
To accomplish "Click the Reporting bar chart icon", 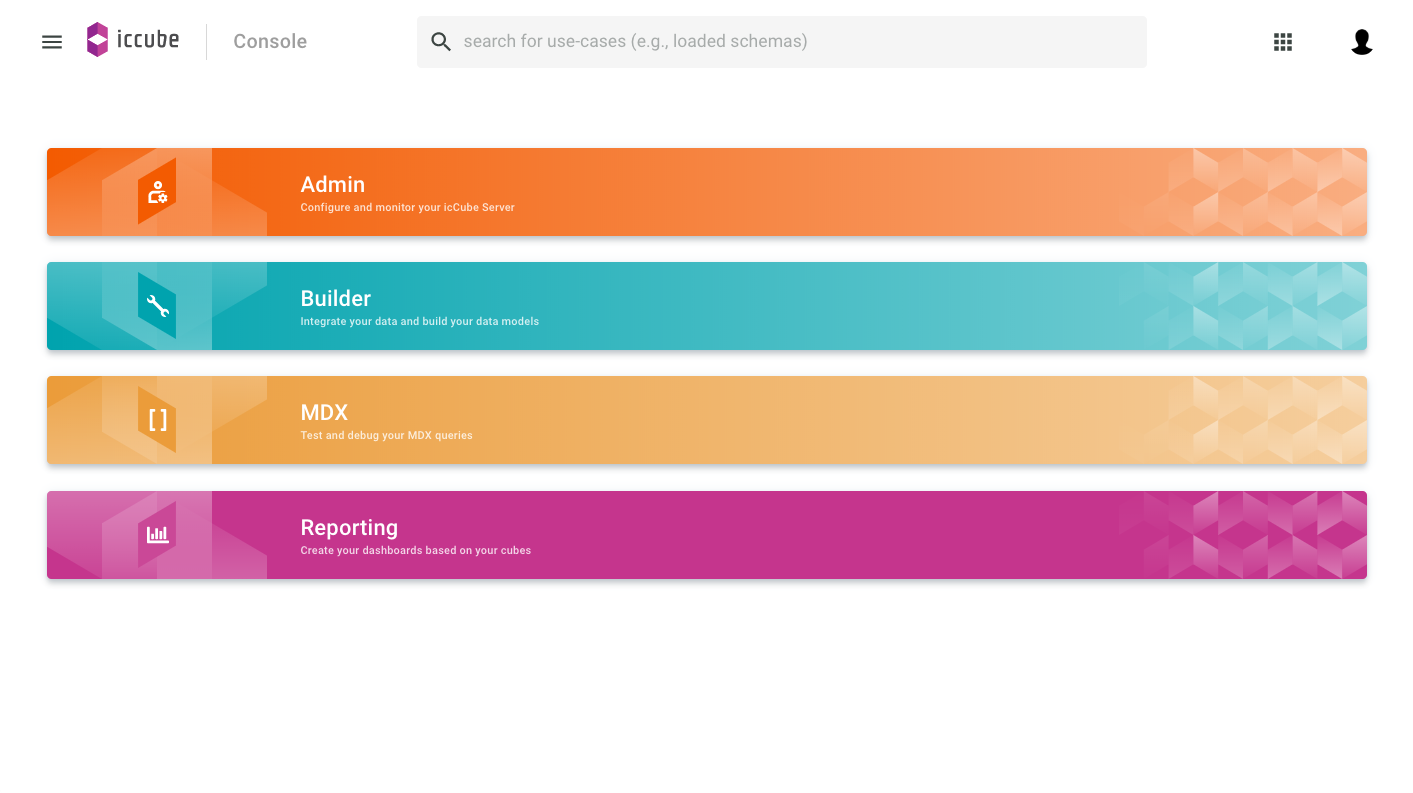I will [x=157, y=535].
